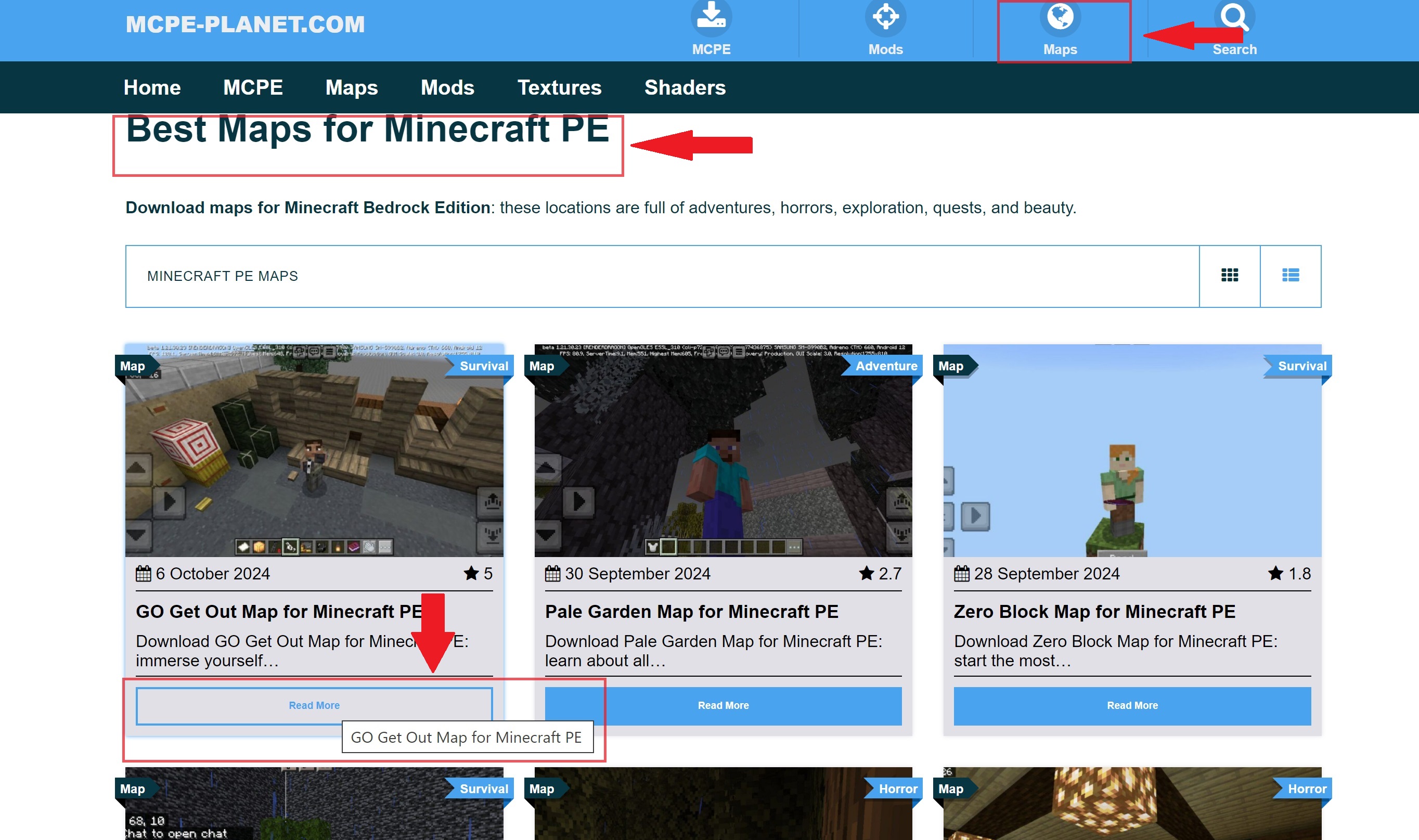Navigate to the Textures menu item
Screen dimensions: 1419x840
pos(560,88)
